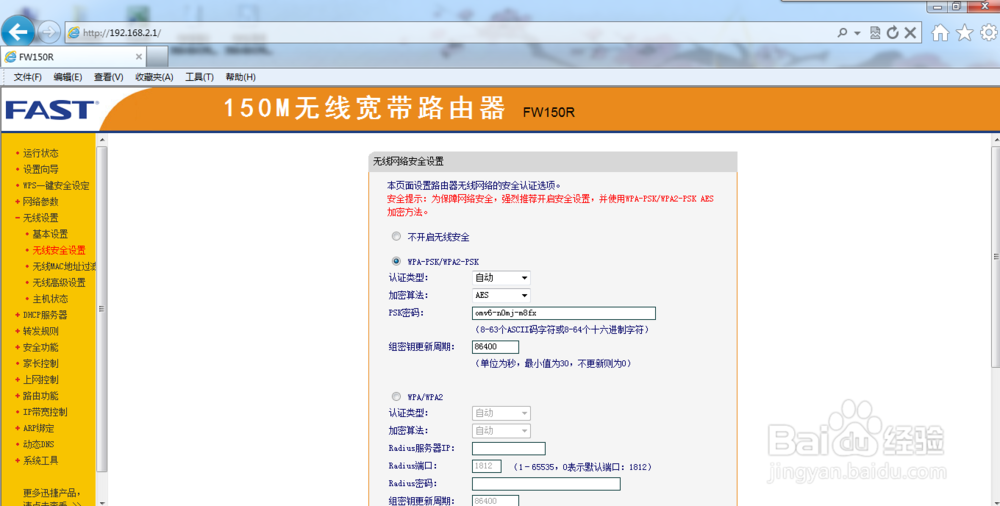
Task: Open browser tools gear icon
Action: tap(989, 33)
